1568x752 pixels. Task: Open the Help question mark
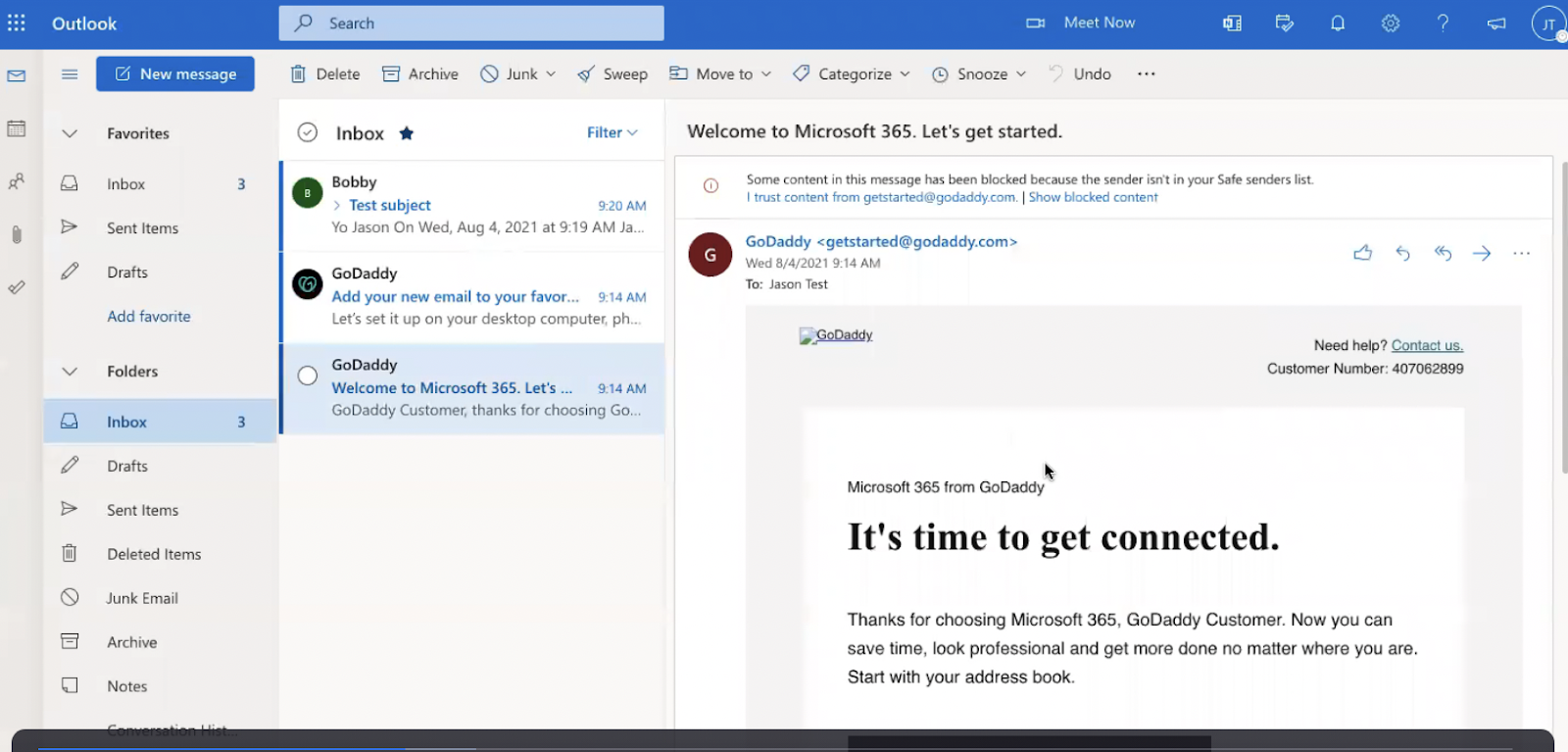click(1443, 24)
